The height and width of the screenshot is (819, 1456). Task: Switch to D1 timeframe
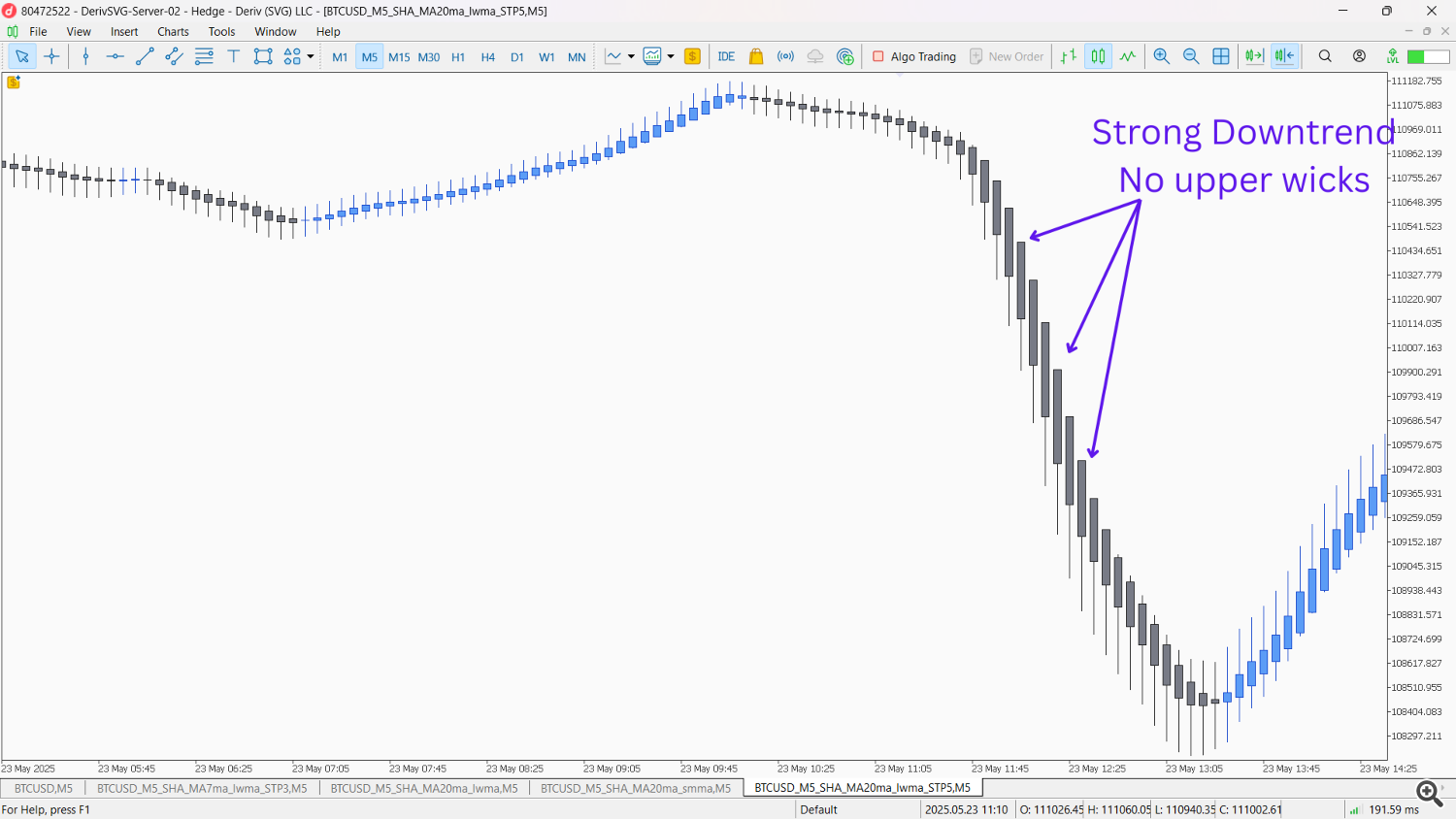(517, 57)
